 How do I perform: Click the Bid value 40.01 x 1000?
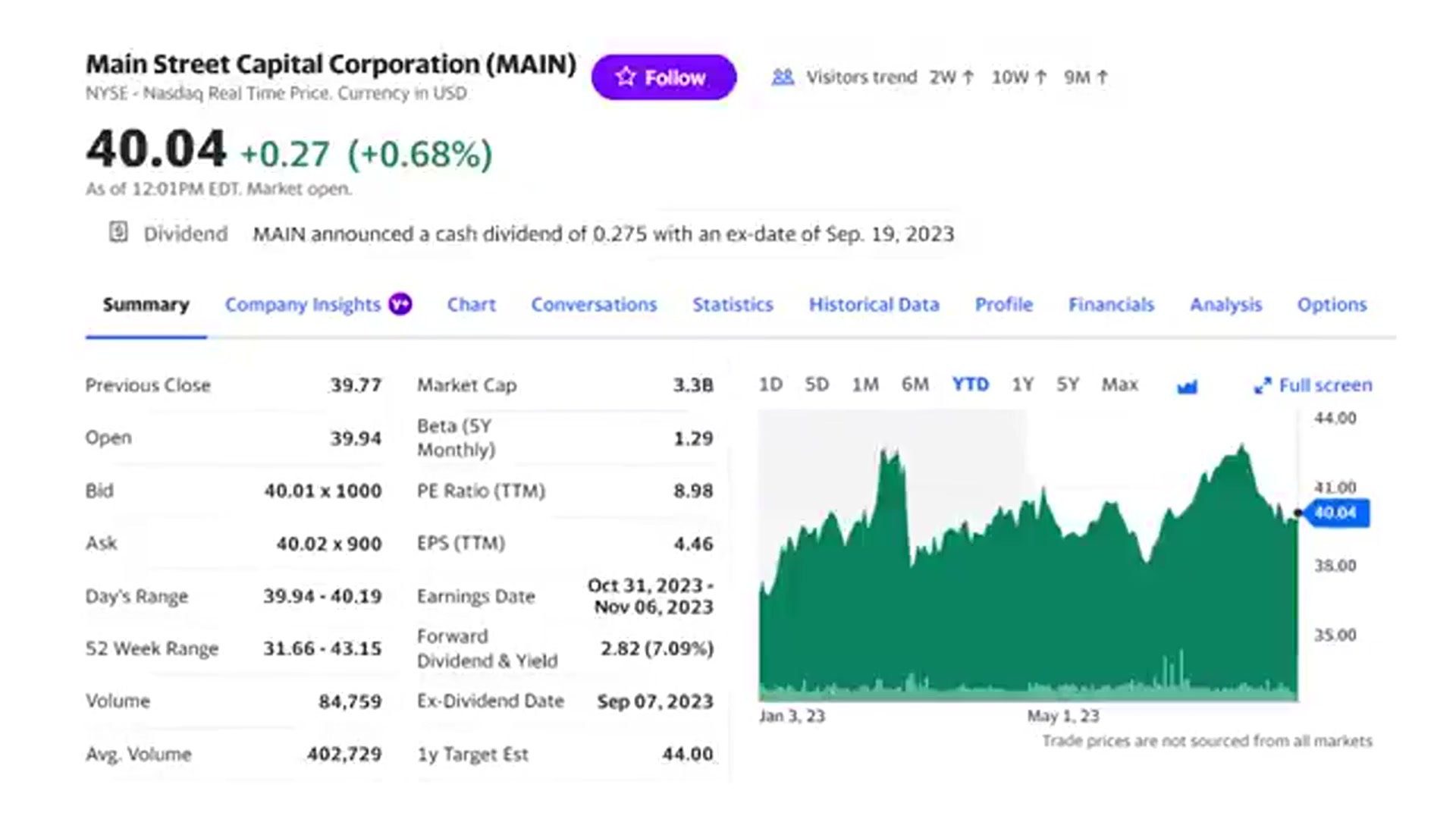(323, 491)
